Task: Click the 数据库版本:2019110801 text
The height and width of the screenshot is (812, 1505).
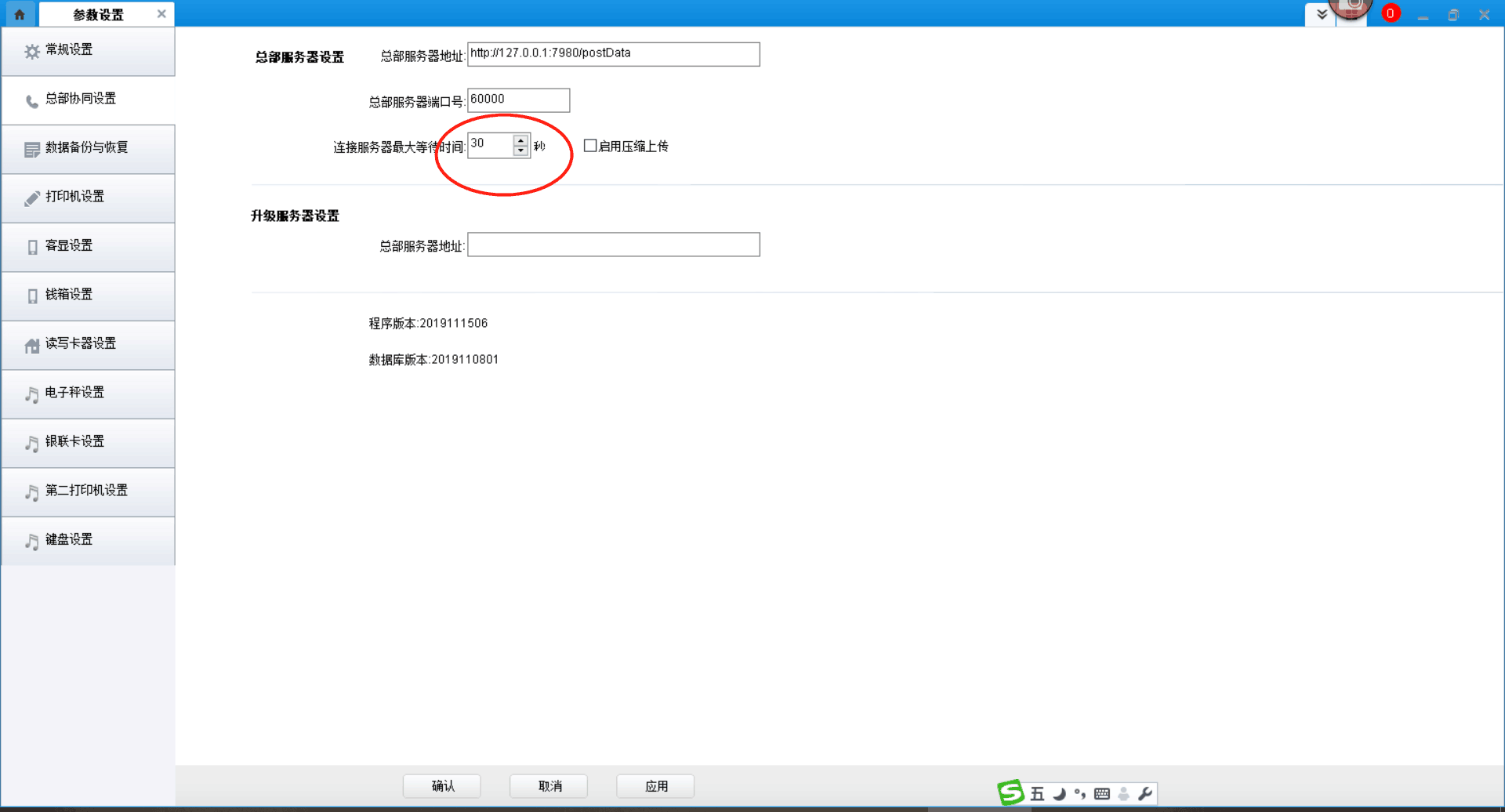Action: (x=433, y=360)
